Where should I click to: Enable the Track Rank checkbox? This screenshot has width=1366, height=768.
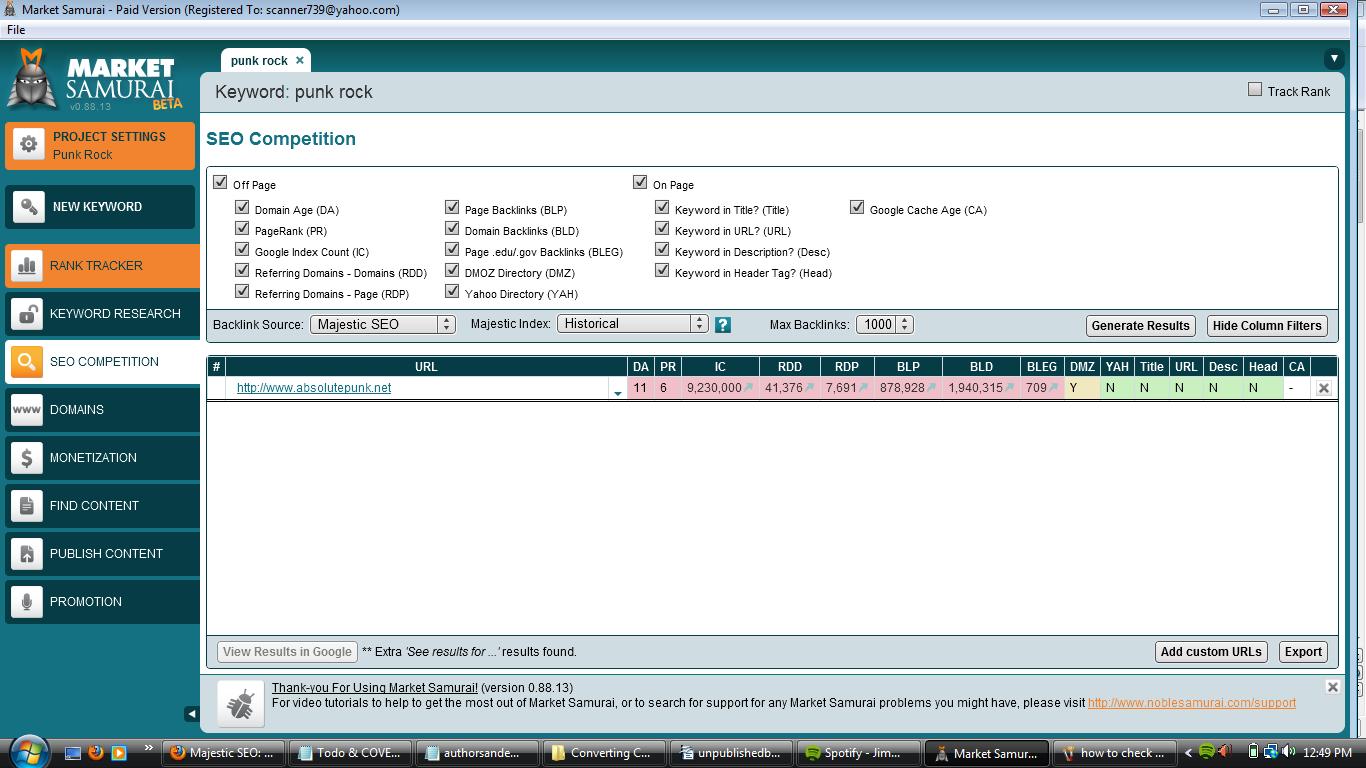click(x=1255, y=89)
